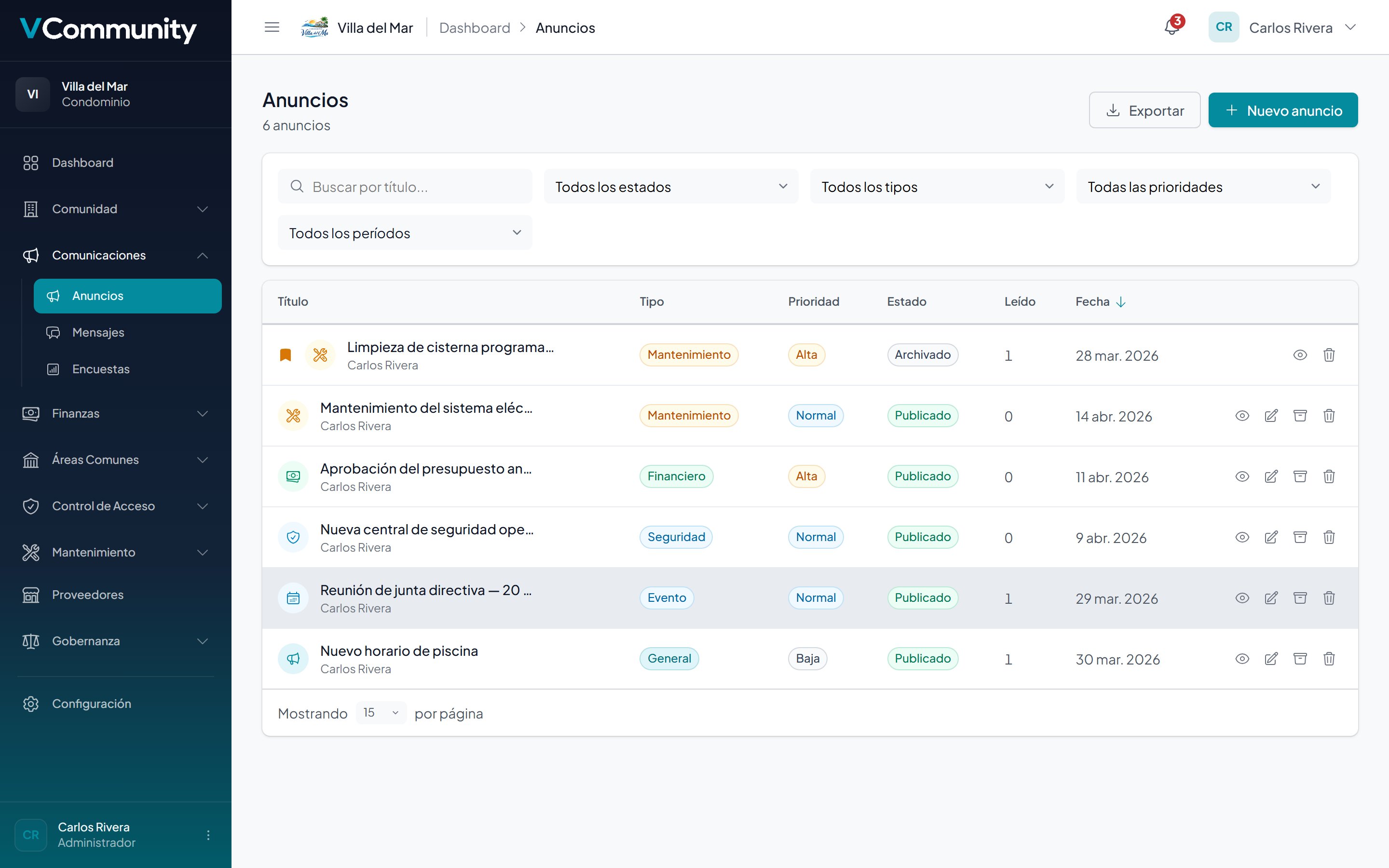Edit the Aprobación del presupuesto announcement
This screenshot has height=868, width=1389.
click(1271, 476)
